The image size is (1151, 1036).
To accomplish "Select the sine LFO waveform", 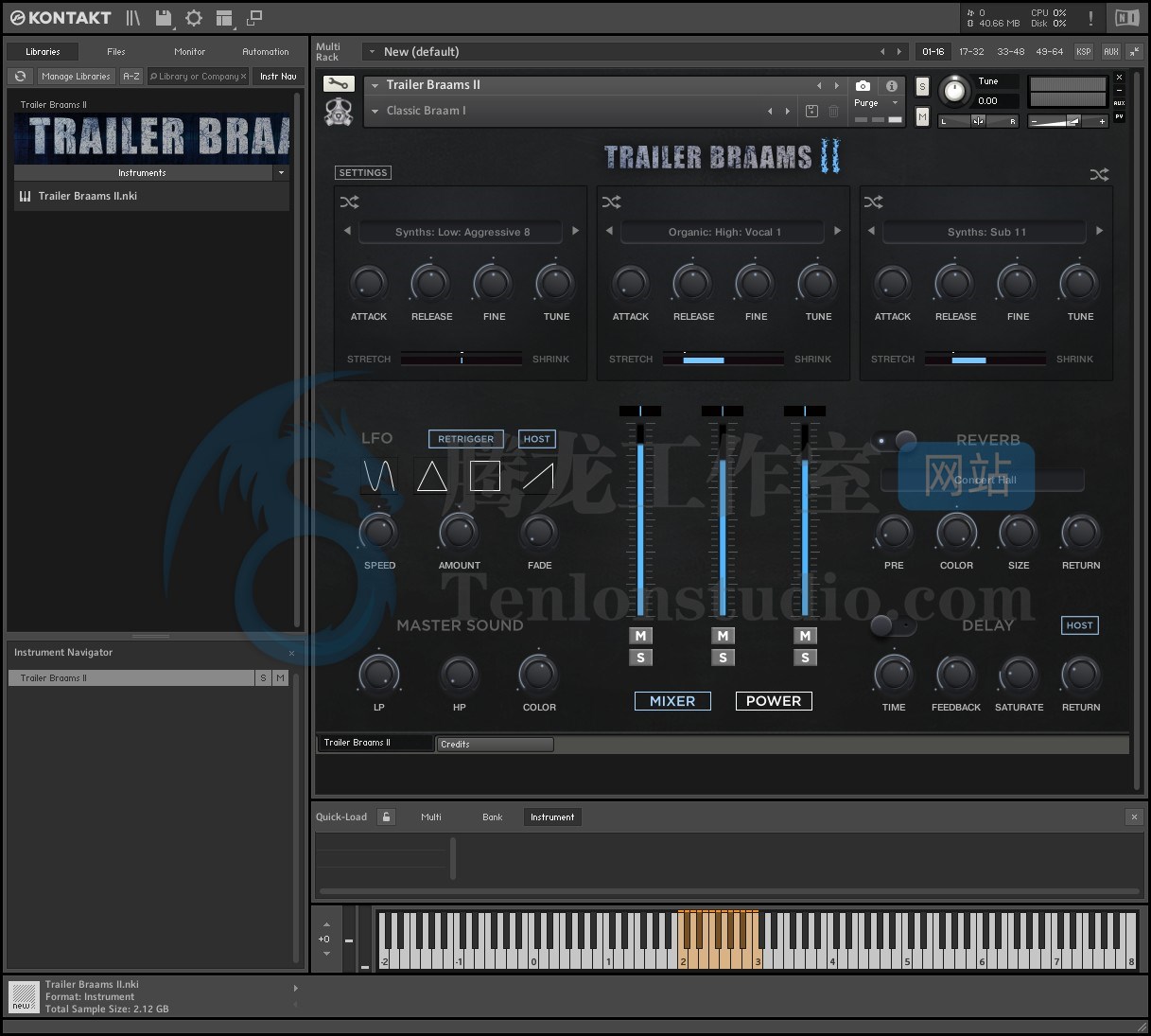I will point(378,475).
